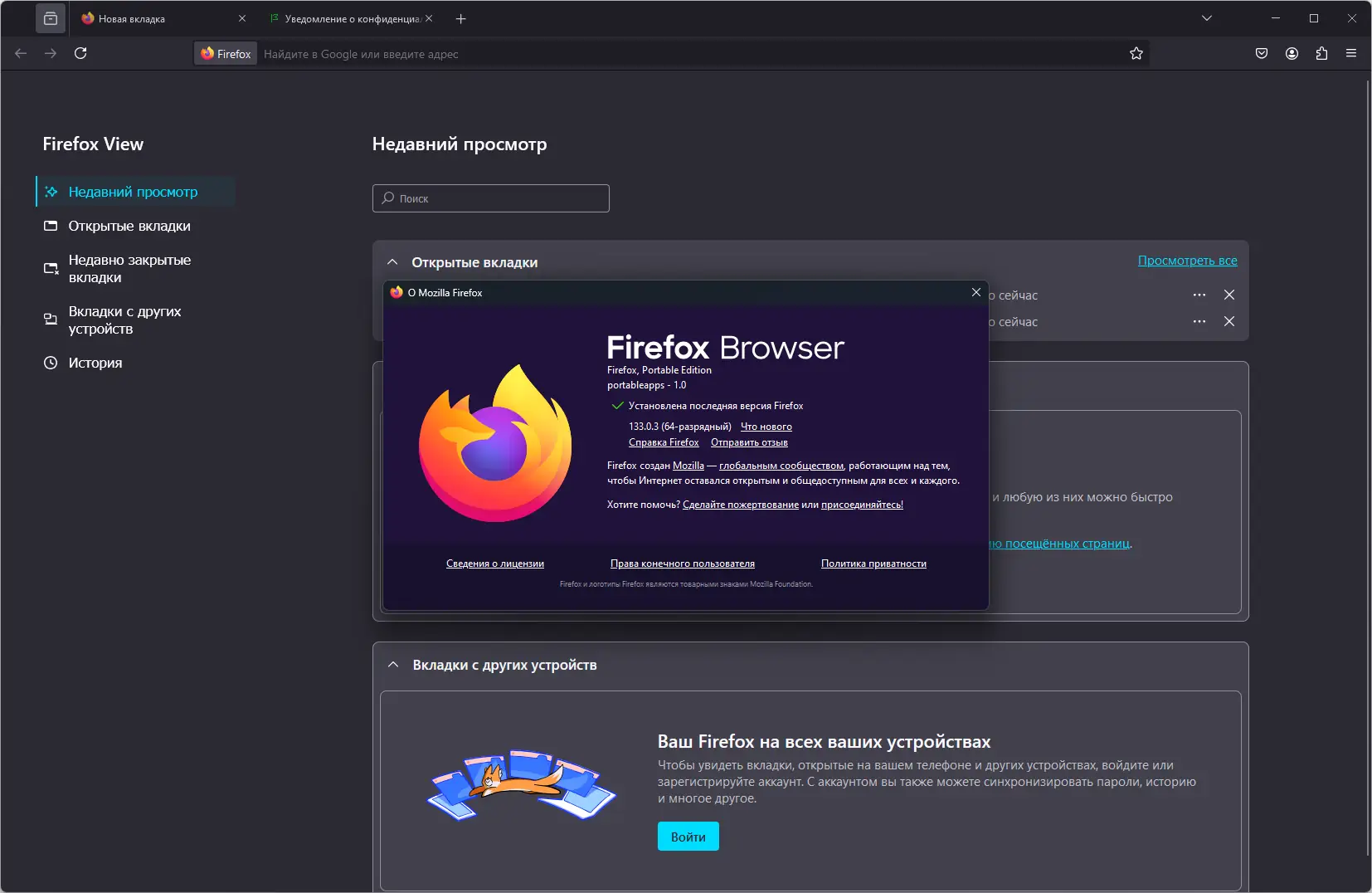Click the Firefox identity icon in address bar
Image resolution: width=1372 pixels, height=893 pixels.
226,54
